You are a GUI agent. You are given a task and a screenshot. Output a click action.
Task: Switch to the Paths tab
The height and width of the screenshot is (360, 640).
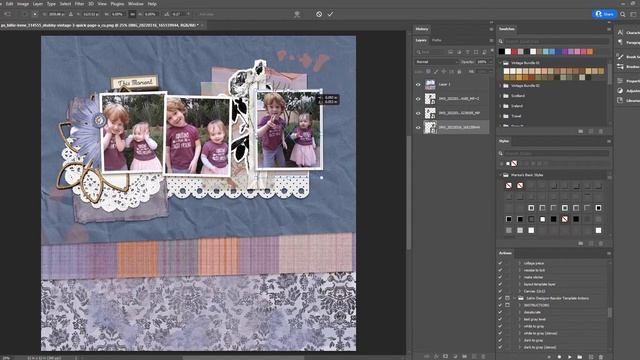437,40
